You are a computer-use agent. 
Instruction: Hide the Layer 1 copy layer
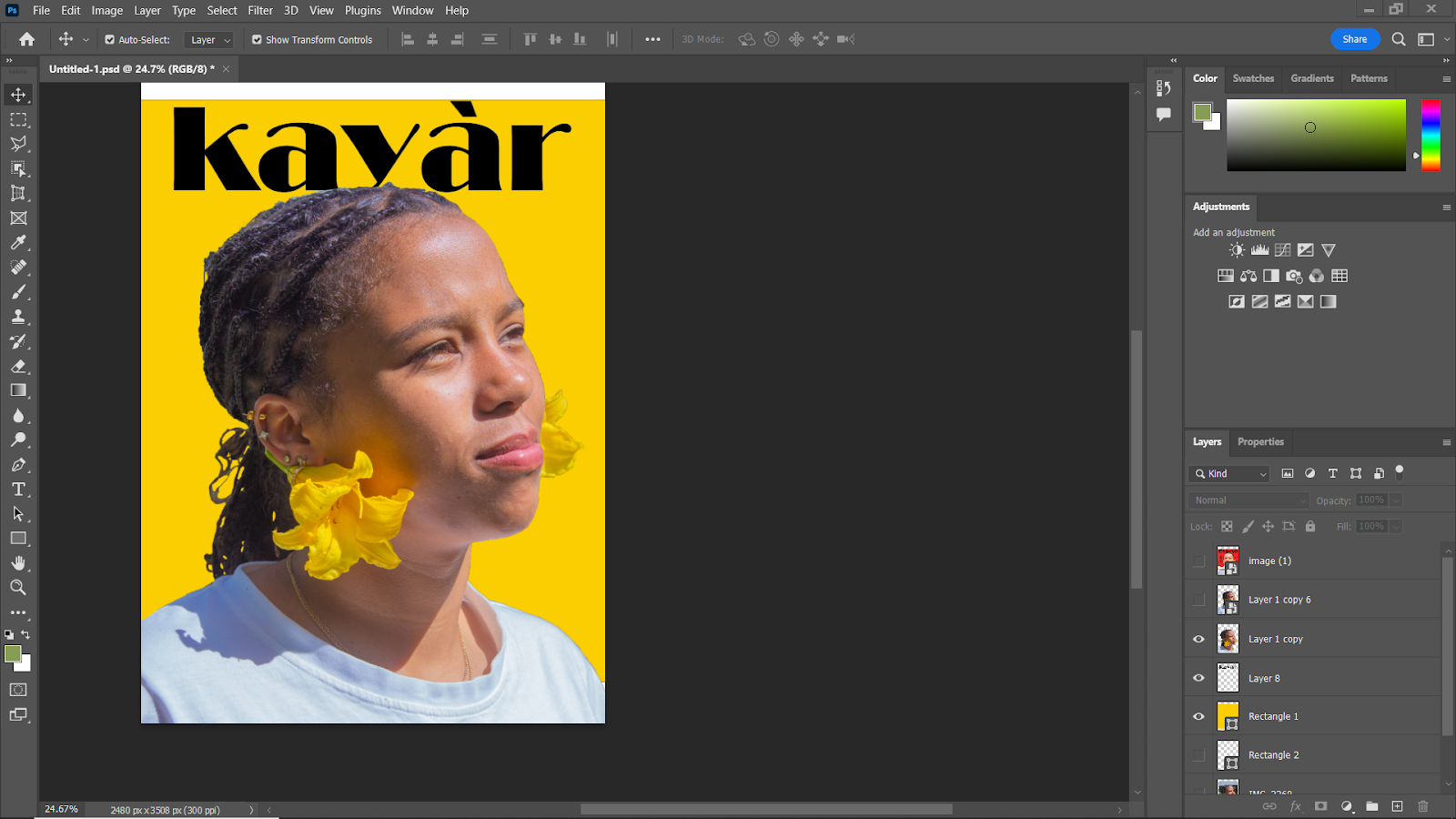click(x=1198, y=639)
